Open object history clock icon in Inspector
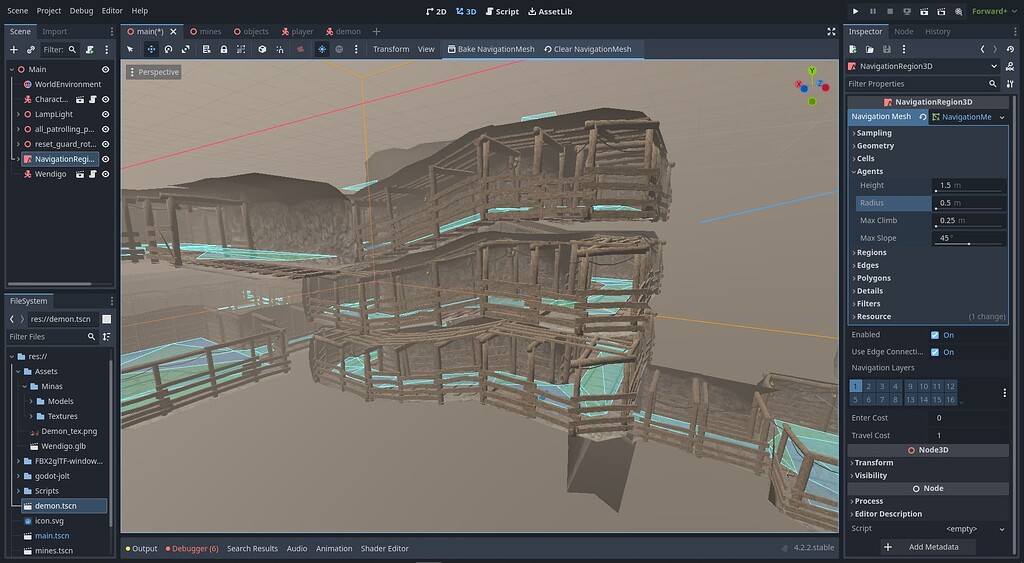 (1010, 49)
